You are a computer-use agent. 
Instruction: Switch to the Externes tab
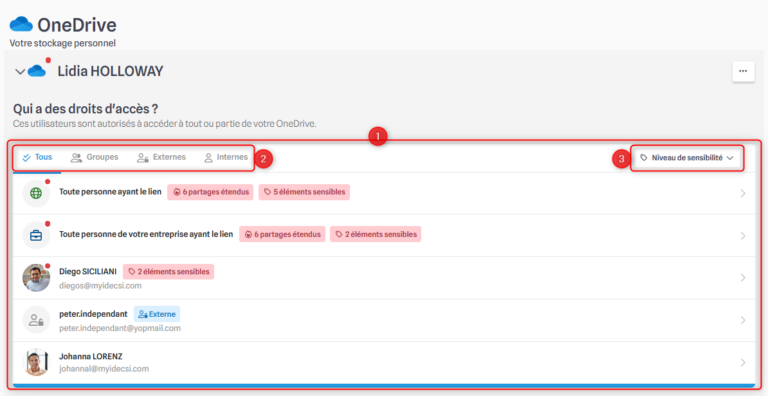coord(161,157)
